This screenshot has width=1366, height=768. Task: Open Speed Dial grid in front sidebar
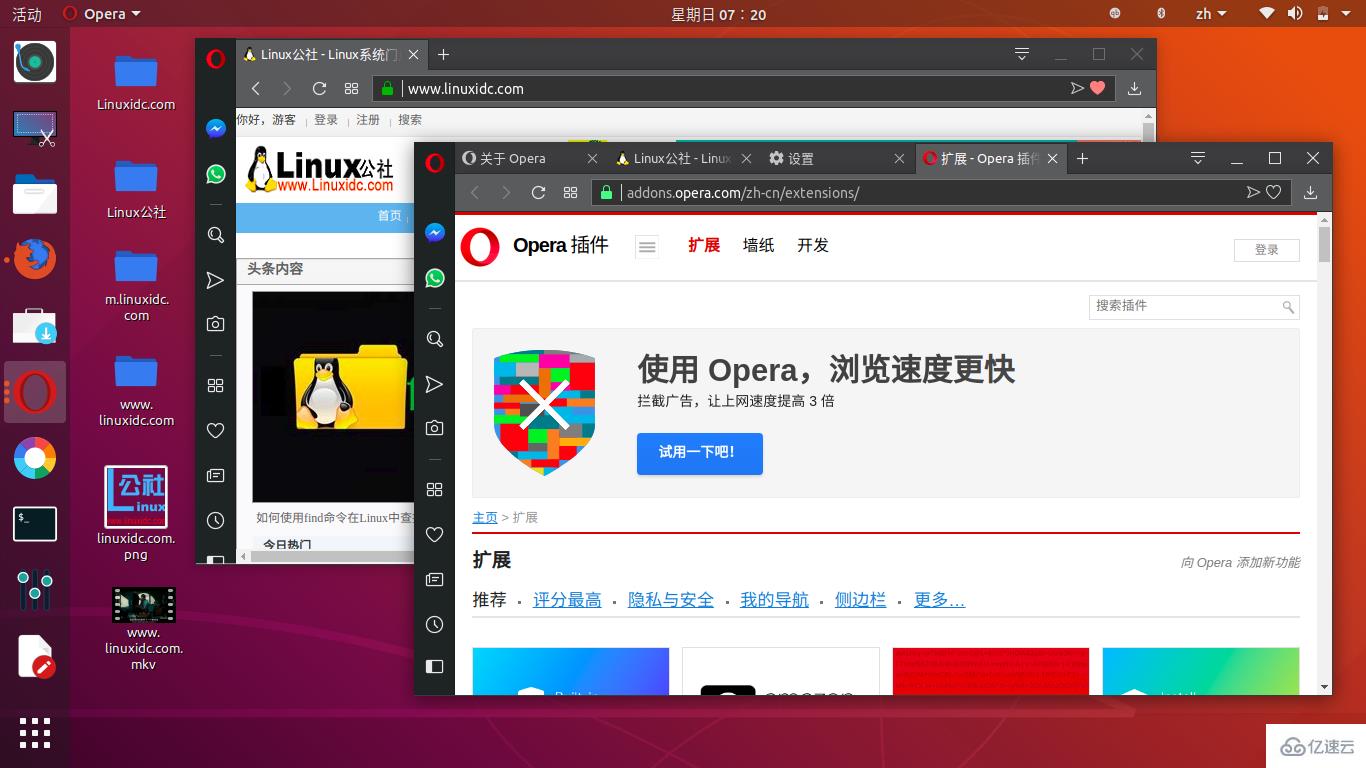point(434,489)
